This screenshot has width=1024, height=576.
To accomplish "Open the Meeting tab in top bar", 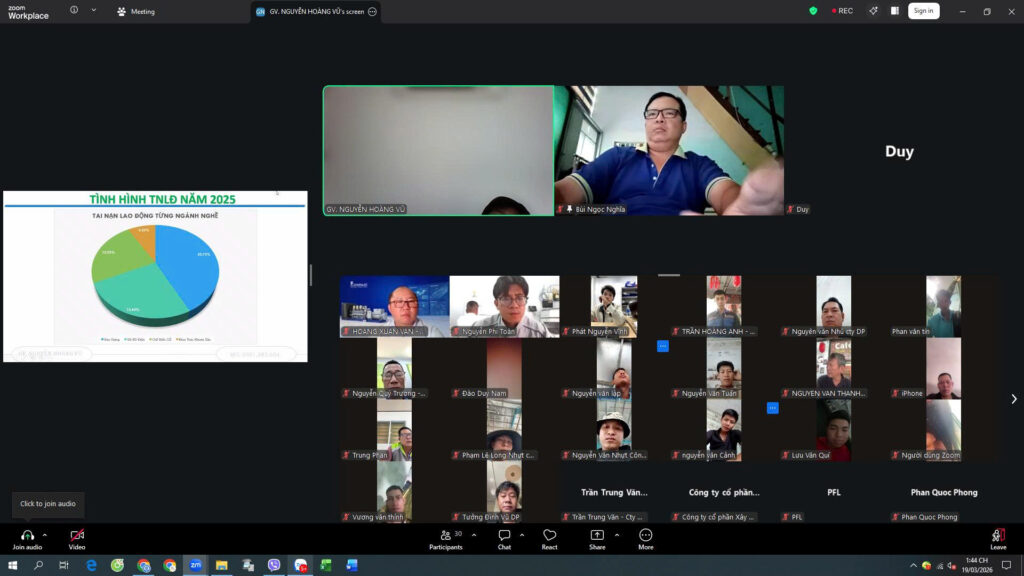I will 136,12.
